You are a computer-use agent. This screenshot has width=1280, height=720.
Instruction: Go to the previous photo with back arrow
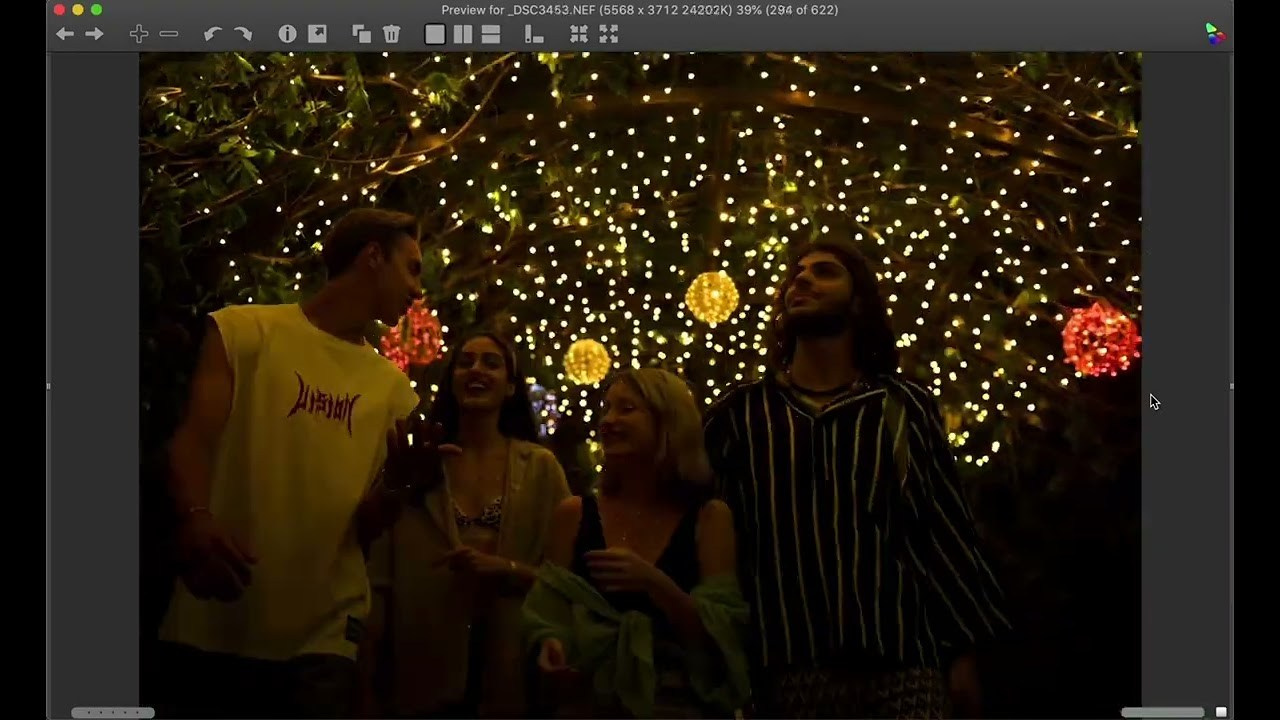[x=65, y=34]
